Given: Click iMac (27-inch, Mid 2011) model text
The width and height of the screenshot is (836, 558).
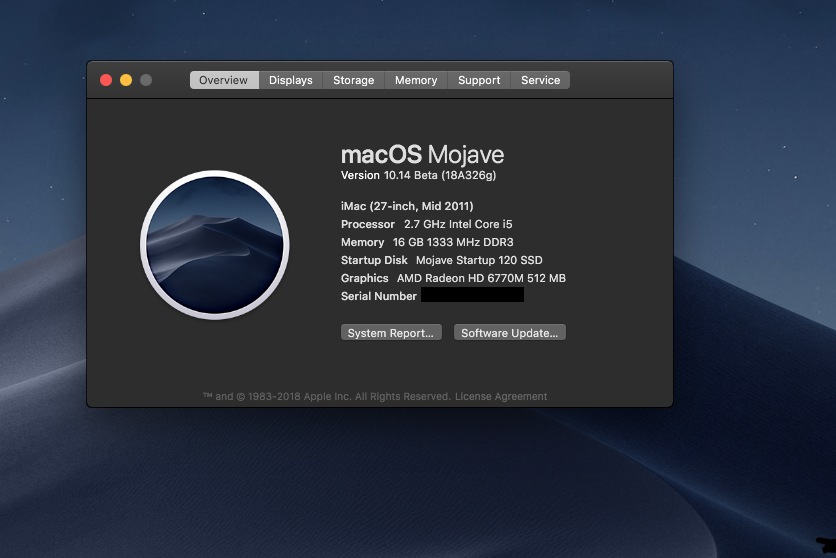Looking at the screenshot, I should (407, 206).
